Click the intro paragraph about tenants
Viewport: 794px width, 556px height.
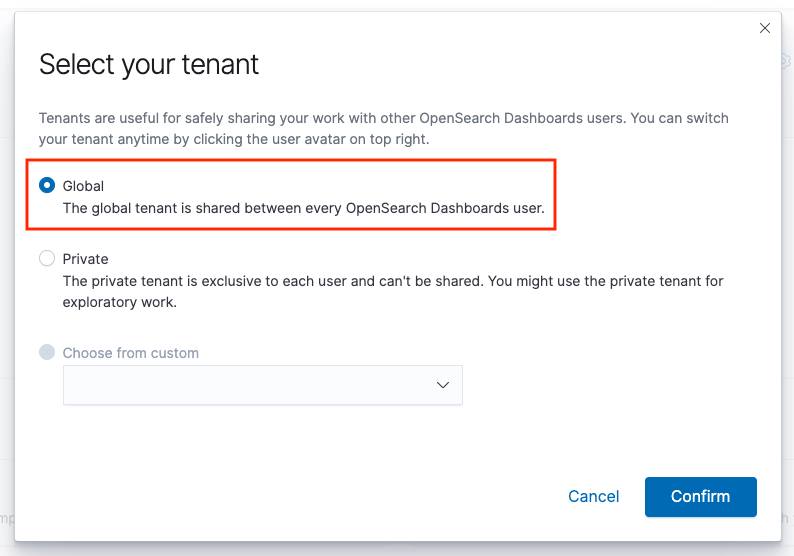383,118
